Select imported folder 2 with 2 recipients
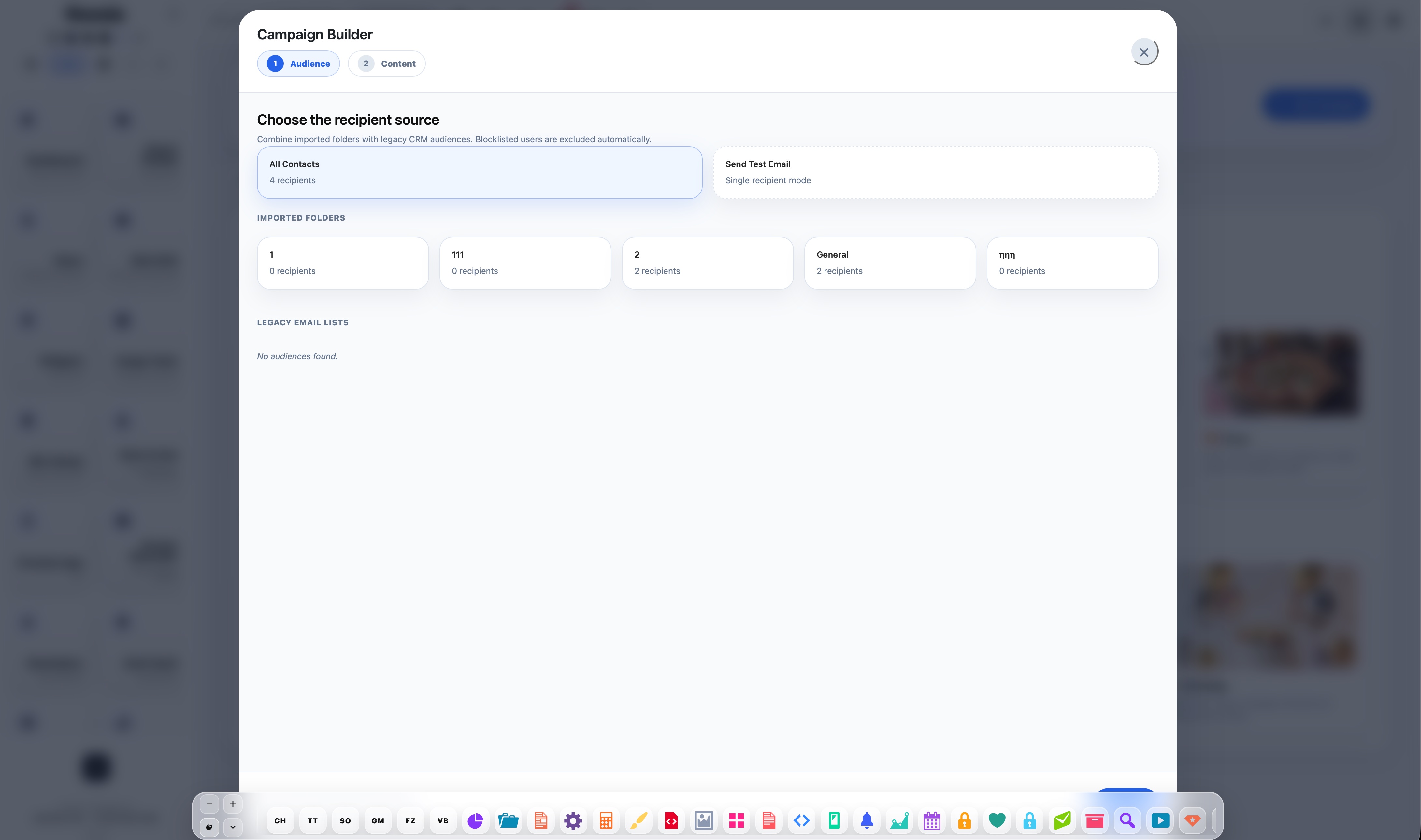Screen dimensions: 1421x840 point(708,263)
